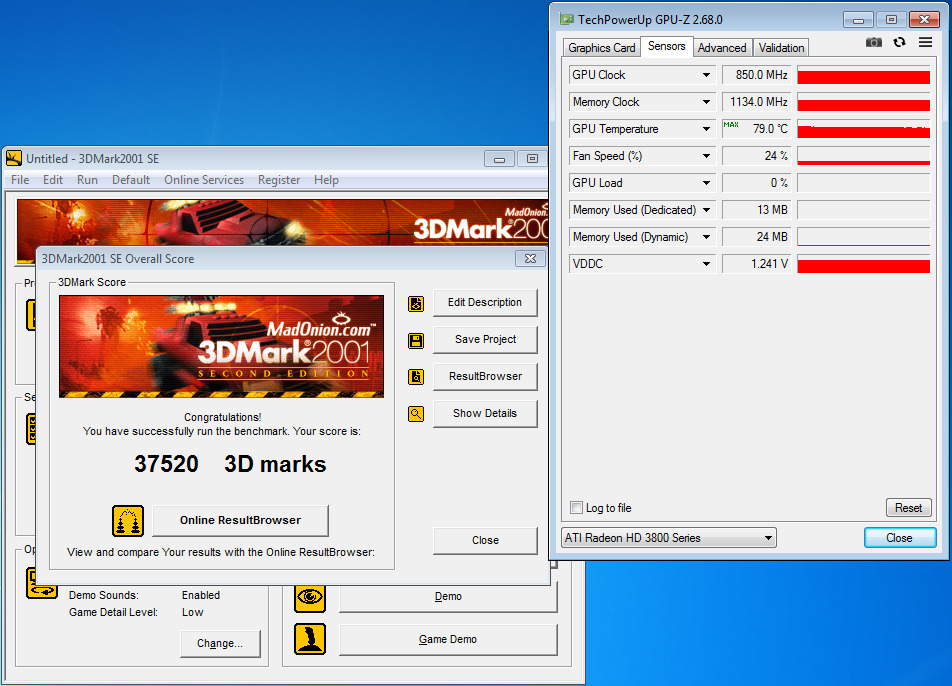
Task: Click the Demo eye icon
Action: 310,597
